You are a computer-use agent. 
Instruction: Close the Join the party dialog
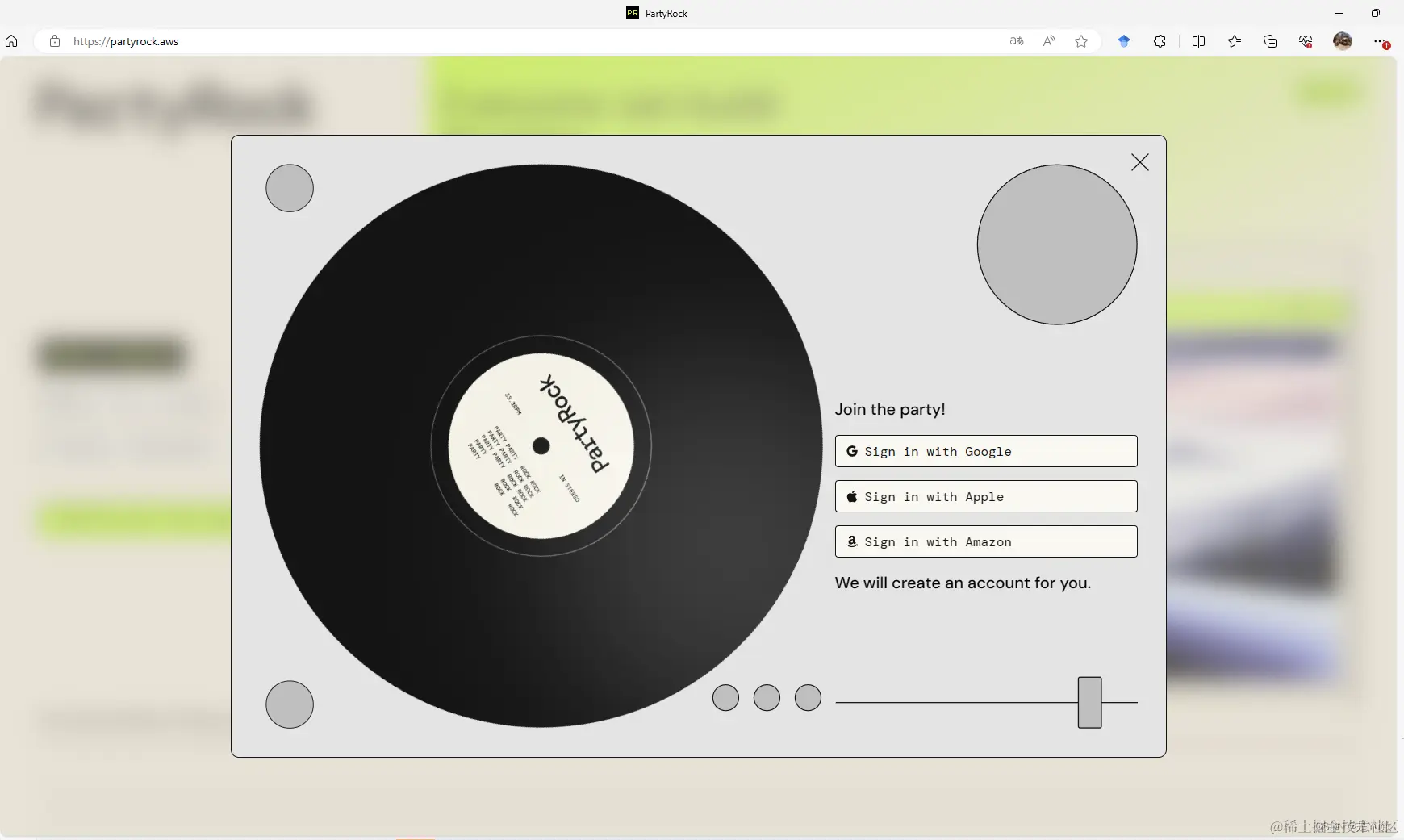coord(1139,162)
